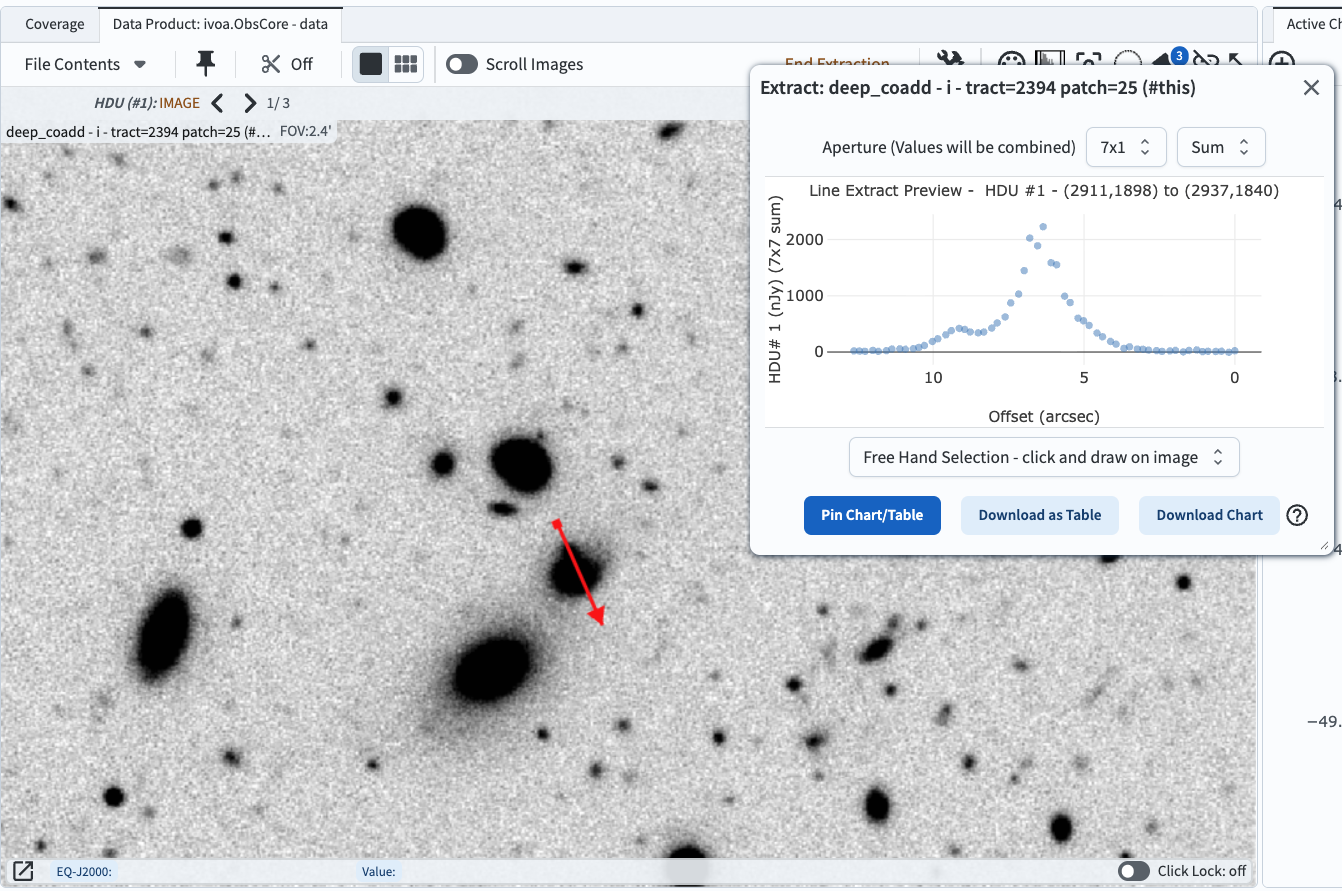This screenshot has width=1342, height=891.
Task: Close the Extract dialog
Action: tap(1311, 88)
